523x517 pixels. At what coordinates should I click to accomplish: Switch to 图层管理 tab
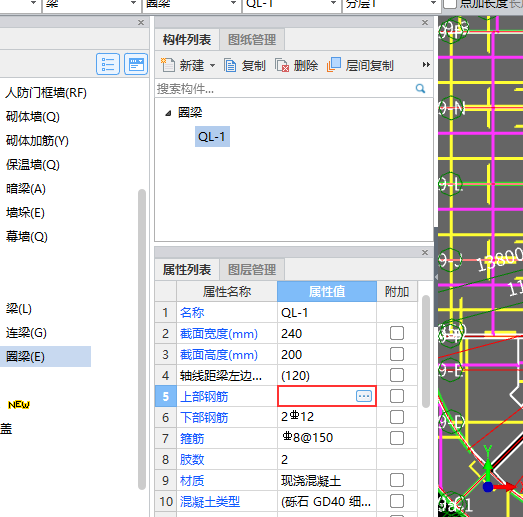point(252,270)
